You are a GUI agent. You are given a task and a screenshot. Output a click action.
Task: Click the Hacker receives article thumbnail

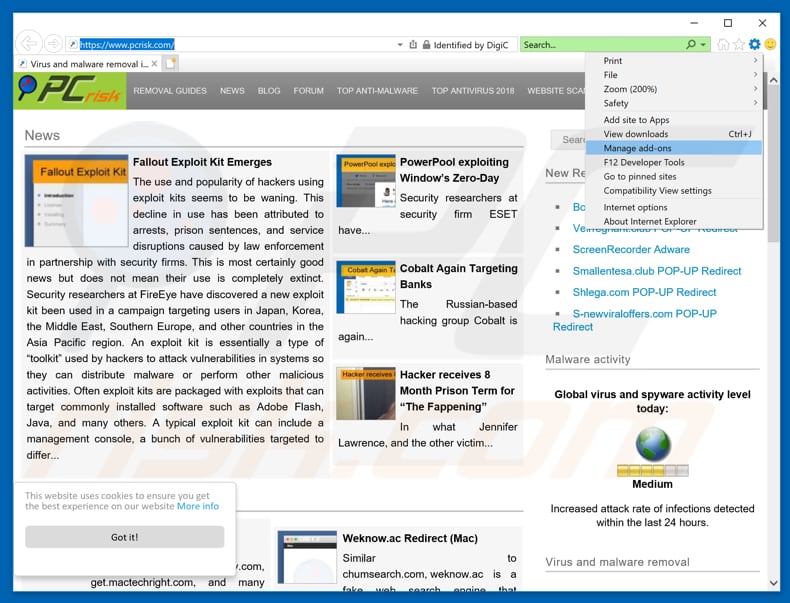pos(366,393)
